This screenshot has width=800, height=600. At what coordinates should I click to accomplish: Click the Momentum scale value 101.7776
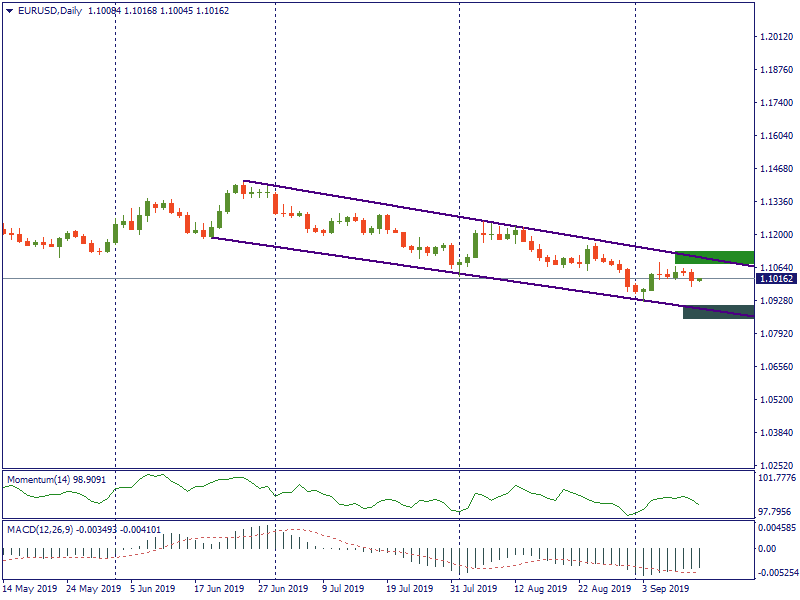click(x=776, y=478)
